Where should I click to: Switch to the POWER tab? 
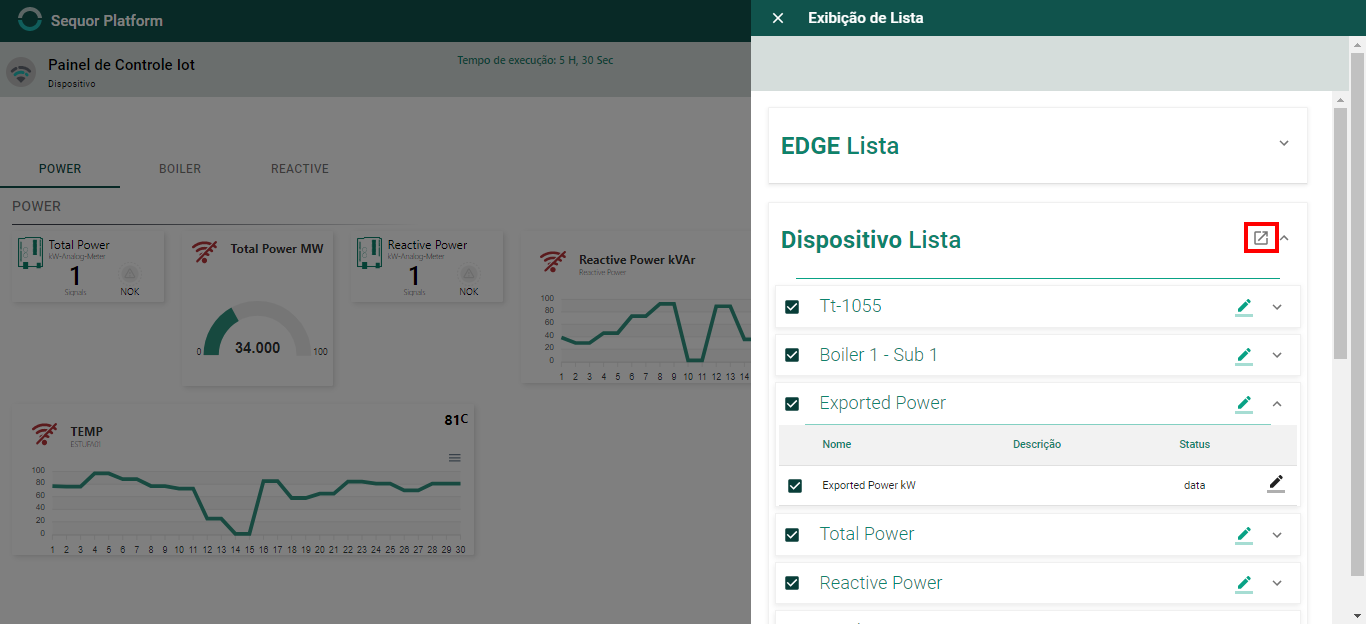pyautogui.click(x=60, y=169)
